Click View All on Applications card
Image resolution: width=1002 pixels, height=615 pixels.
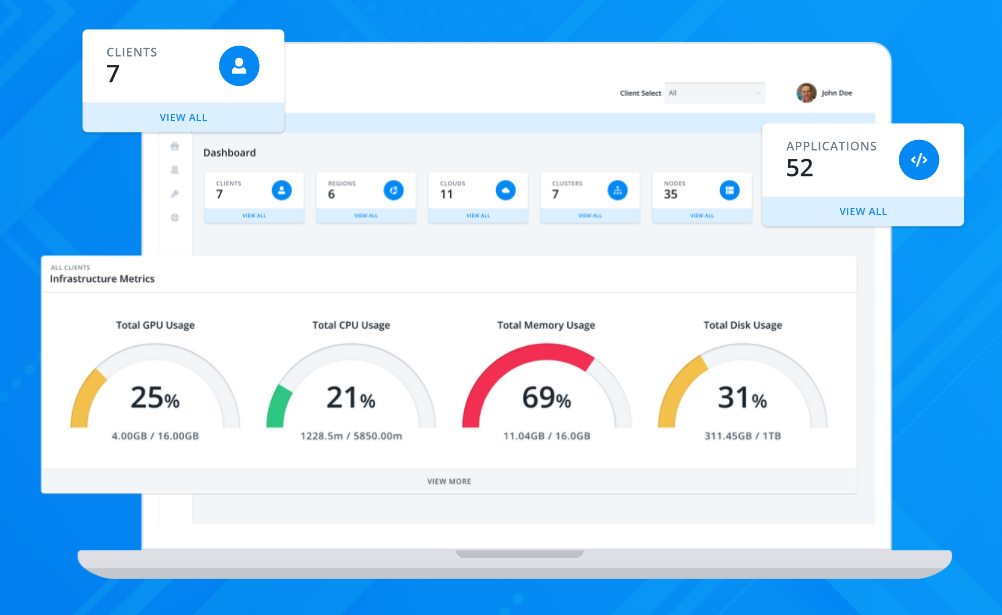[x=863, y=212]
